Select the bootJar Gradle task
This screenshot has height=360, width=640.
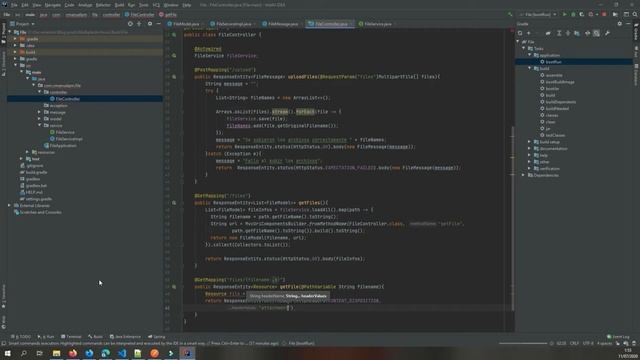pyautogui.click(x=552, y=89)
